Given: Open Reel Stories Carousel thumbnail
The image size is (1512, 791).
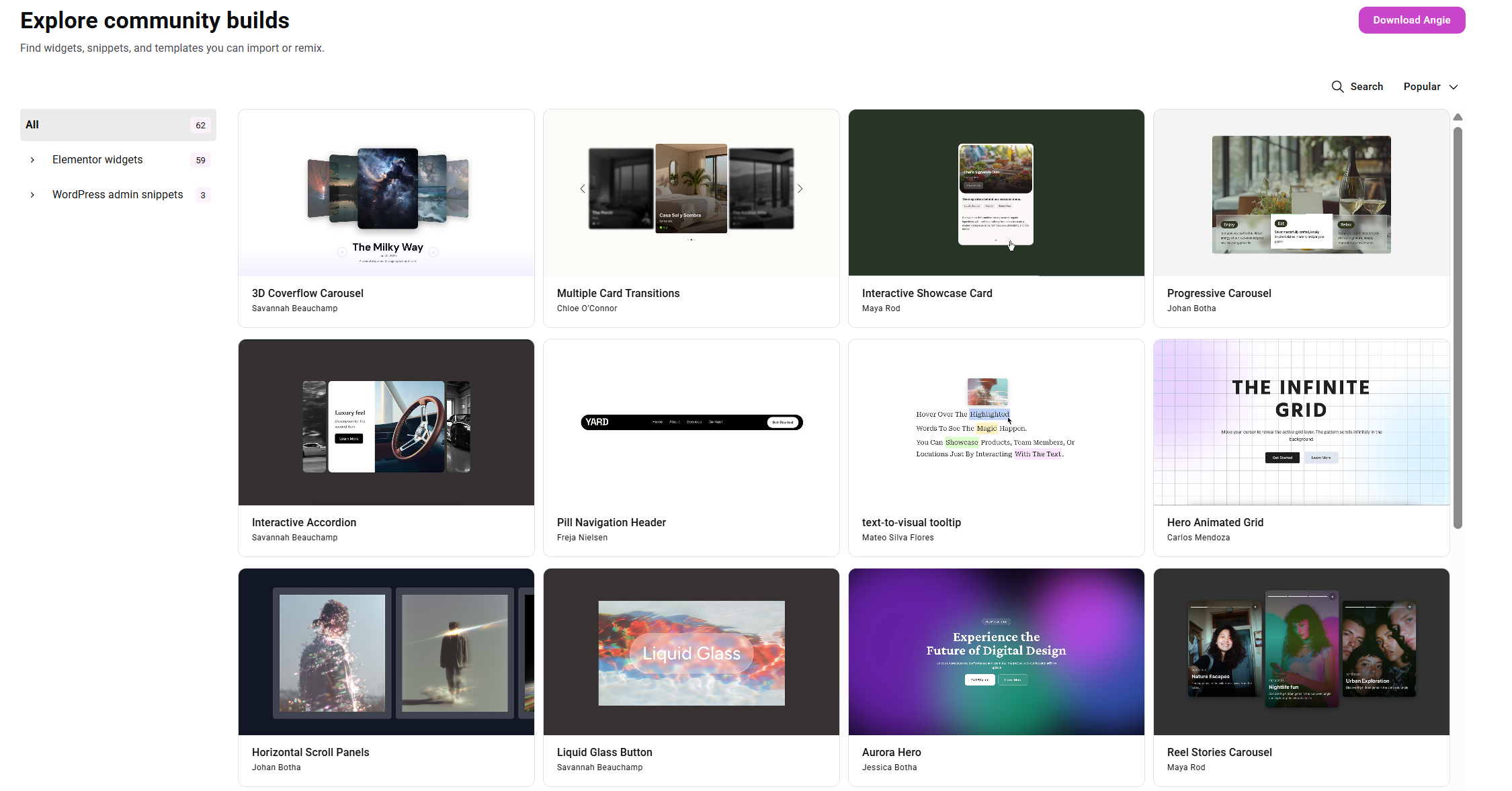Looking at the screenshot, I should (1302, 652).
